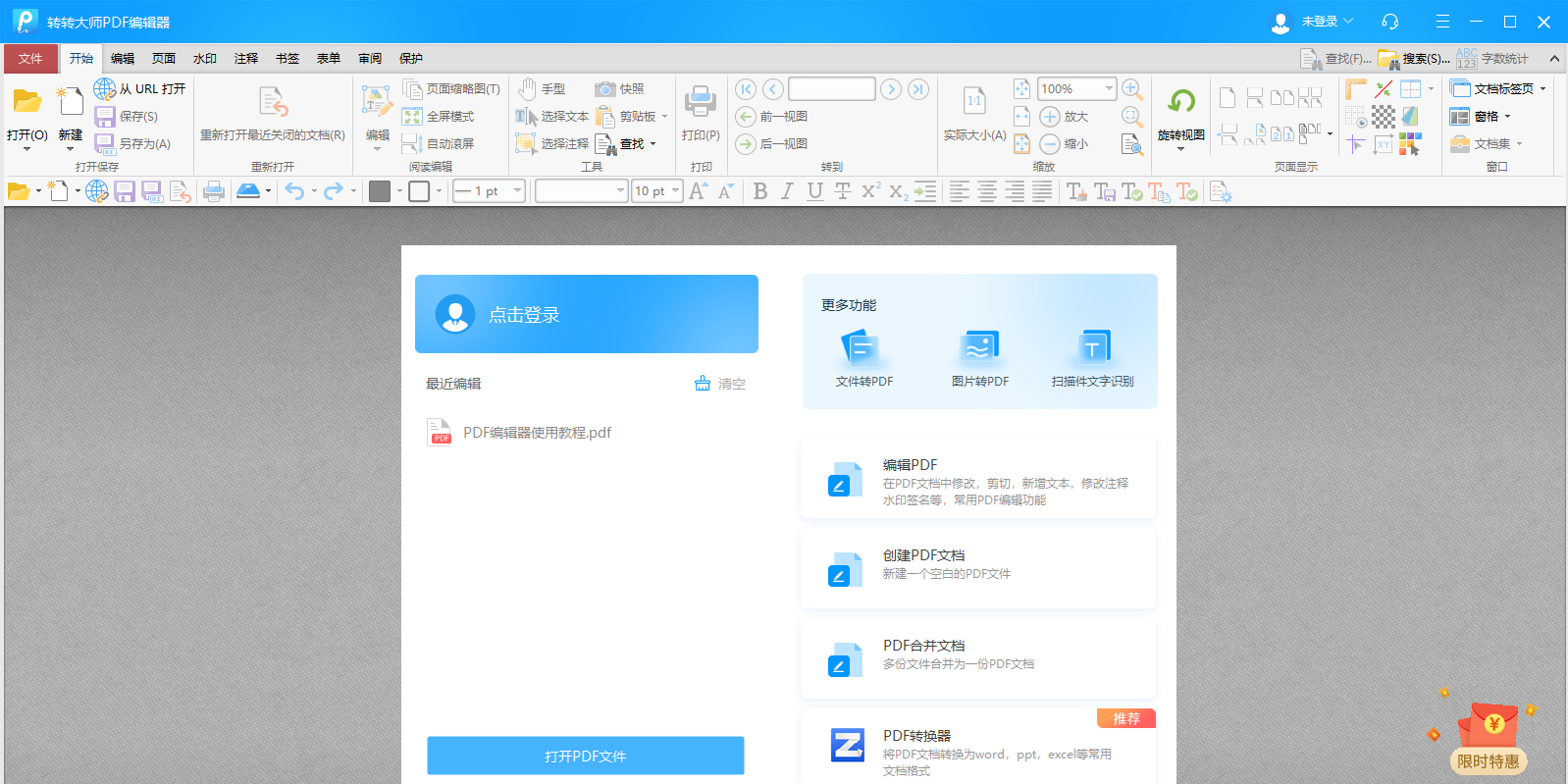This screenshot has height=784, width=1568.
Task: Open the 文件 menu
Action: (30, 59)
